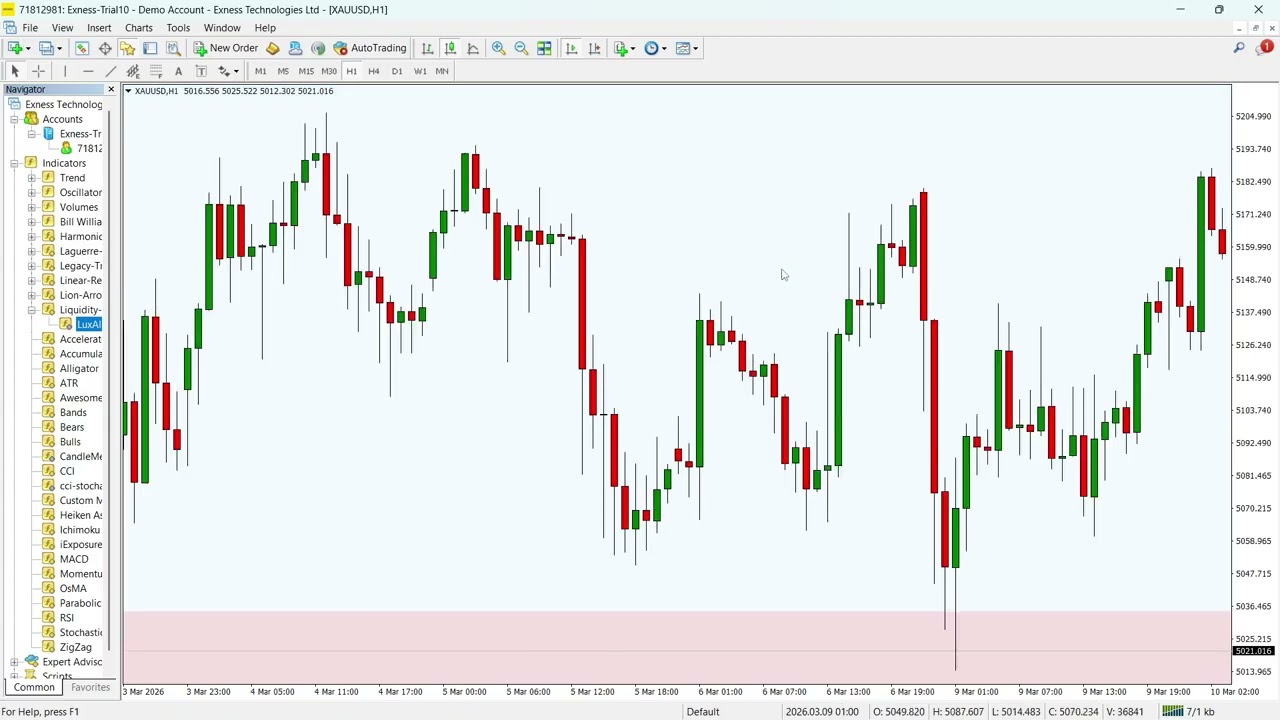Select the RSI indicator
This screenshot has width=1280, height=720.
coord(66,618)
